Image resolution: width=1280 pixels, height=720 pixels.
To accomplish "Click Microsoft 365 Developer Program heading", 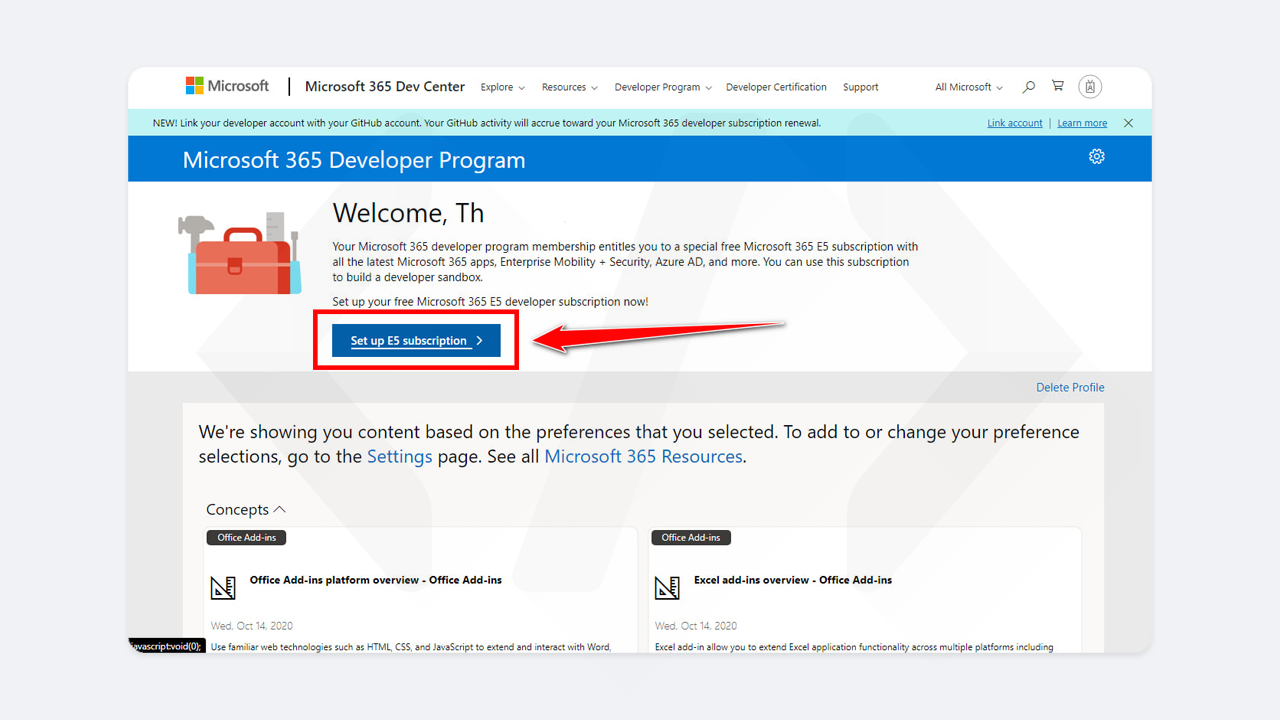I will pos(354,160).
